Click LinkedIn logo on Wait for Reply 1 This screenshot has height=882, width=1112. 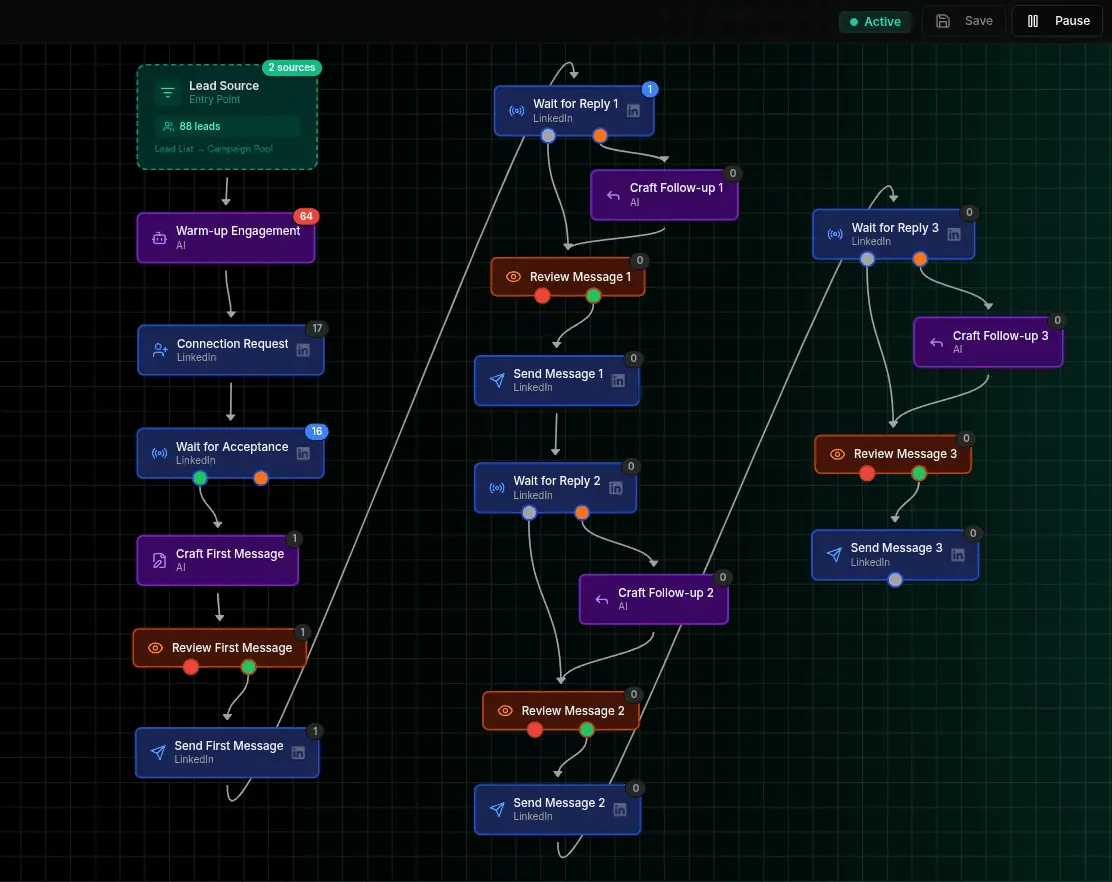[x=633, y=111]
